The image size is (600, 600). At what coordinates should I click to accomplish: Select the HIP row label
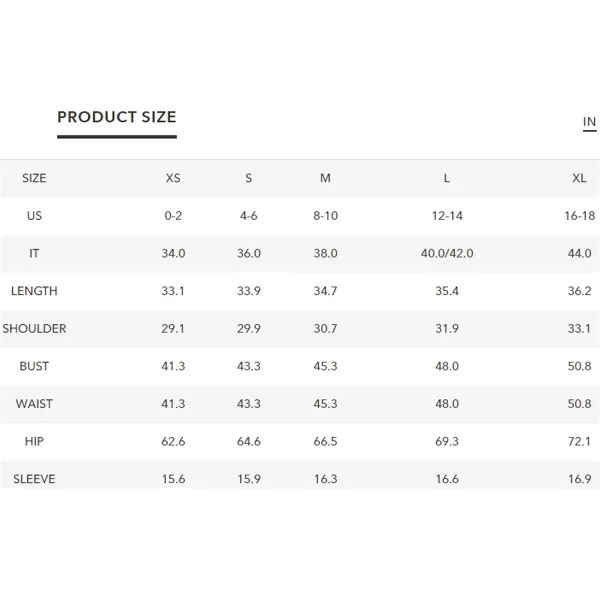(34, 441)
